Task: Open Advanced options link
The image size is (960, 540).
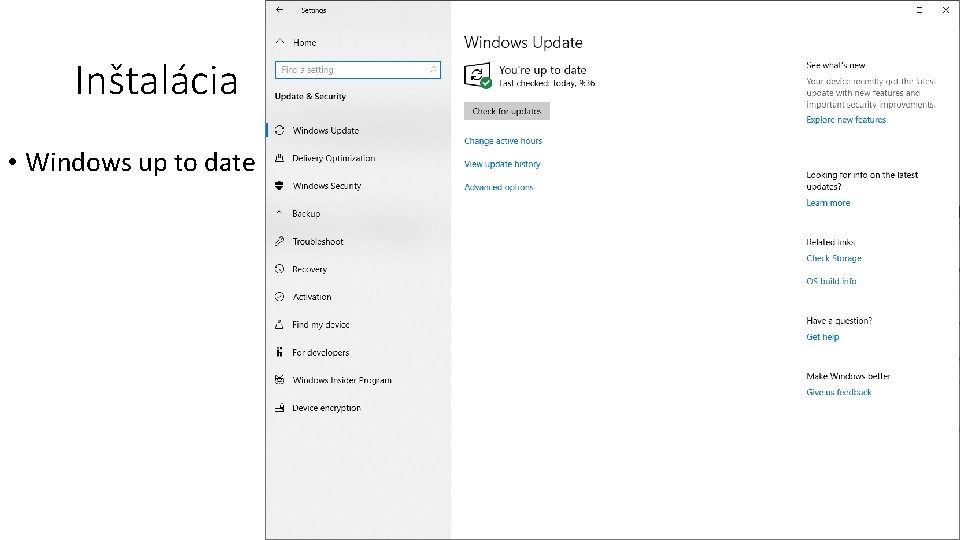Action: click(498, 187)
